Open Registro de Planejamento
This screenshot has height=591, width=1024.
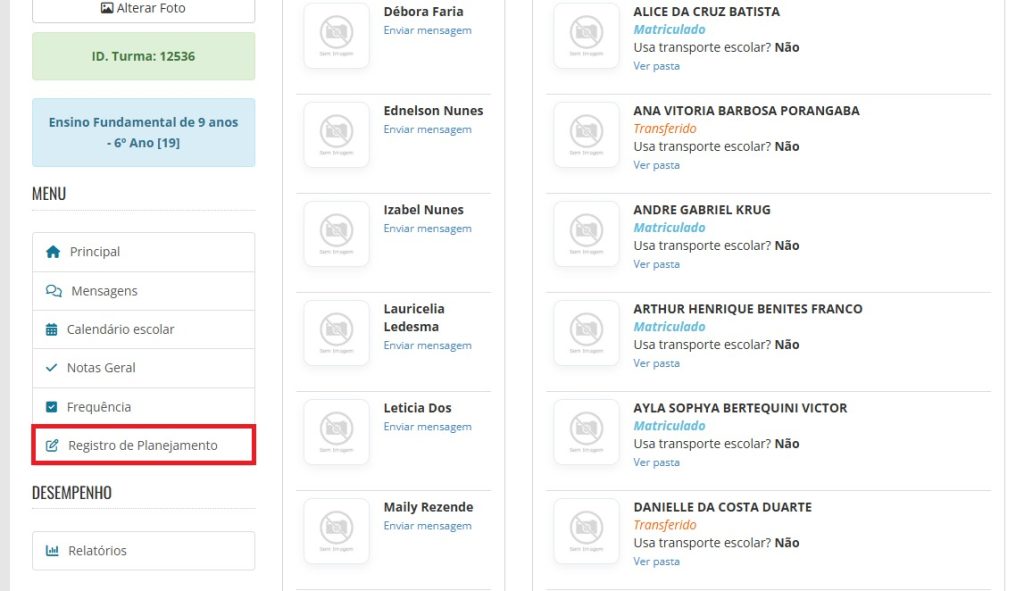coord(143,445)
